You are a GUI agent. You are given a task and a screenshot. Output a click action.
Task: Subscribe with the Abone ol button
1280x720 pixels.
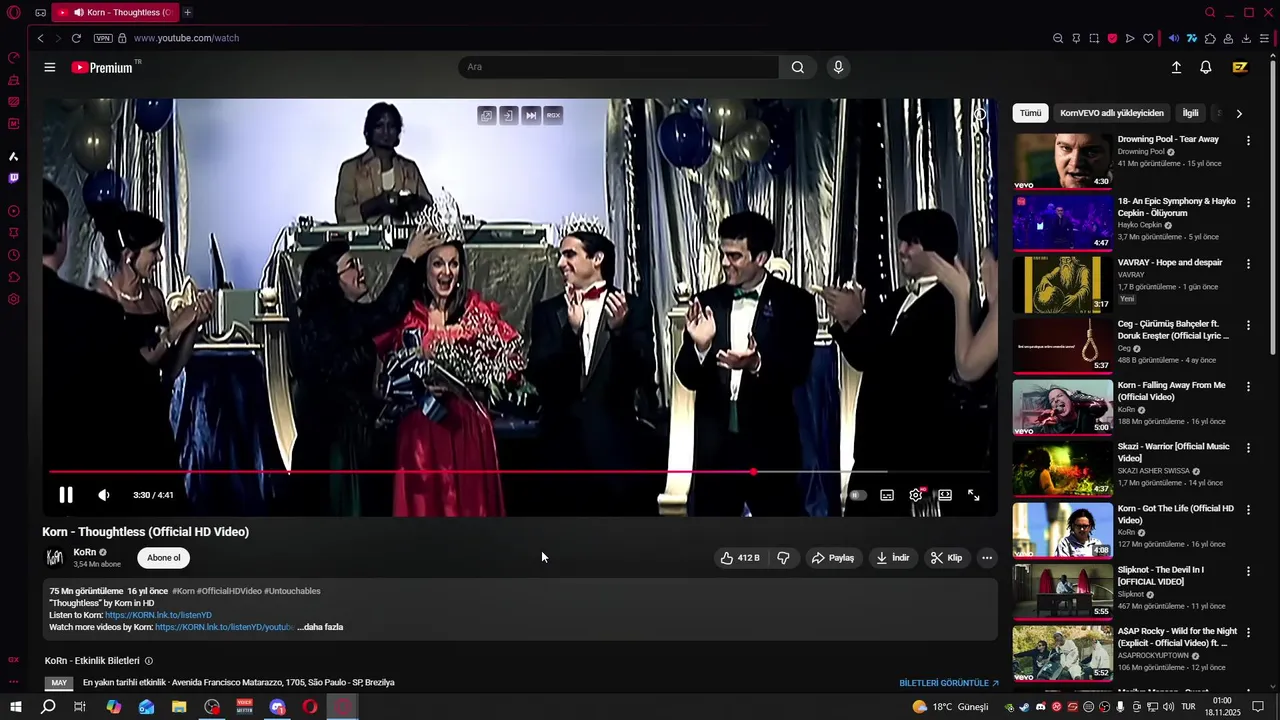point(164,558)
